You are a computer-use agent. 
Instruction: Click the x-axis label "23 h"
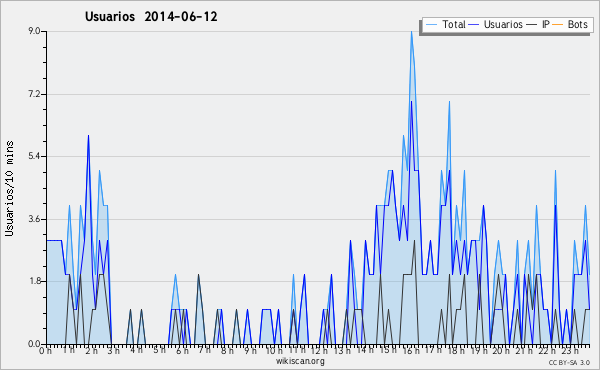point(570,351)
